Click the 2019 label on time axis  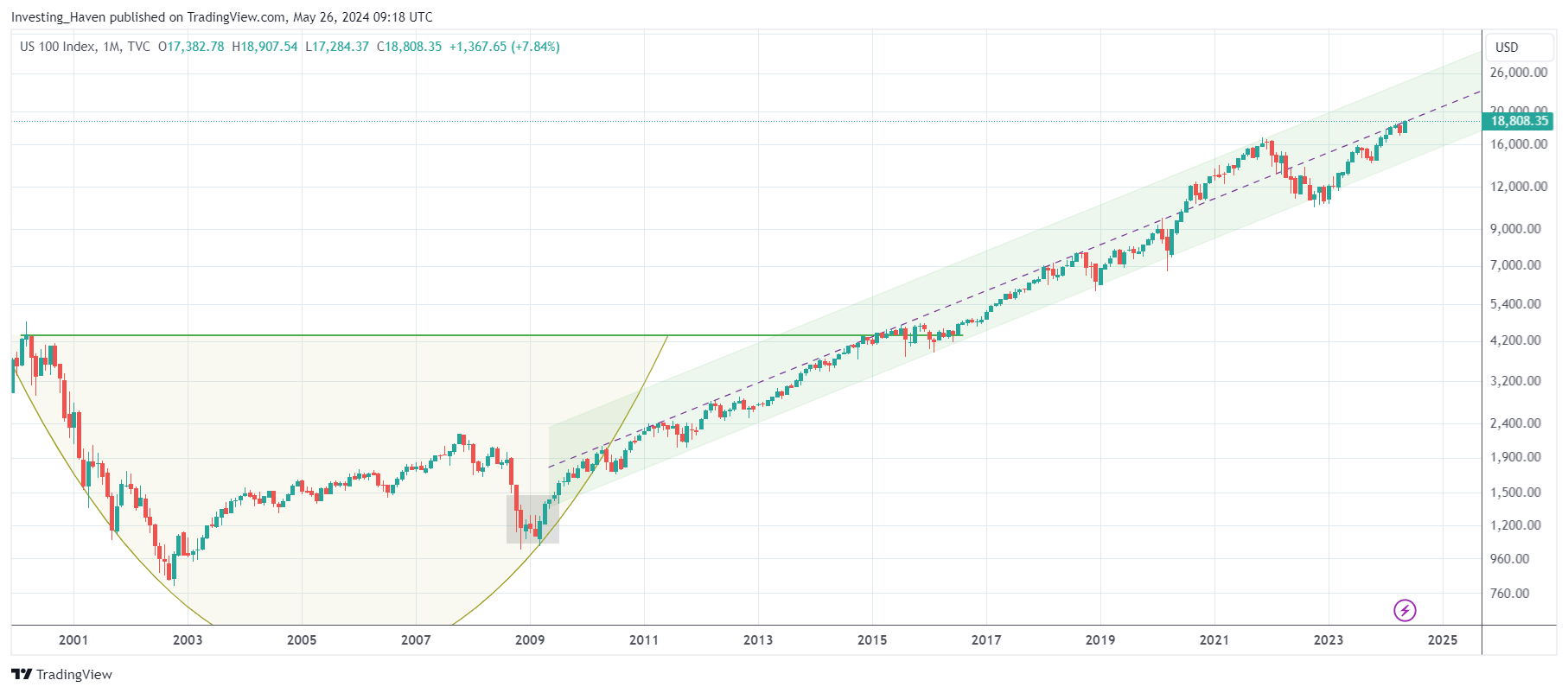tap(1100, 640)
